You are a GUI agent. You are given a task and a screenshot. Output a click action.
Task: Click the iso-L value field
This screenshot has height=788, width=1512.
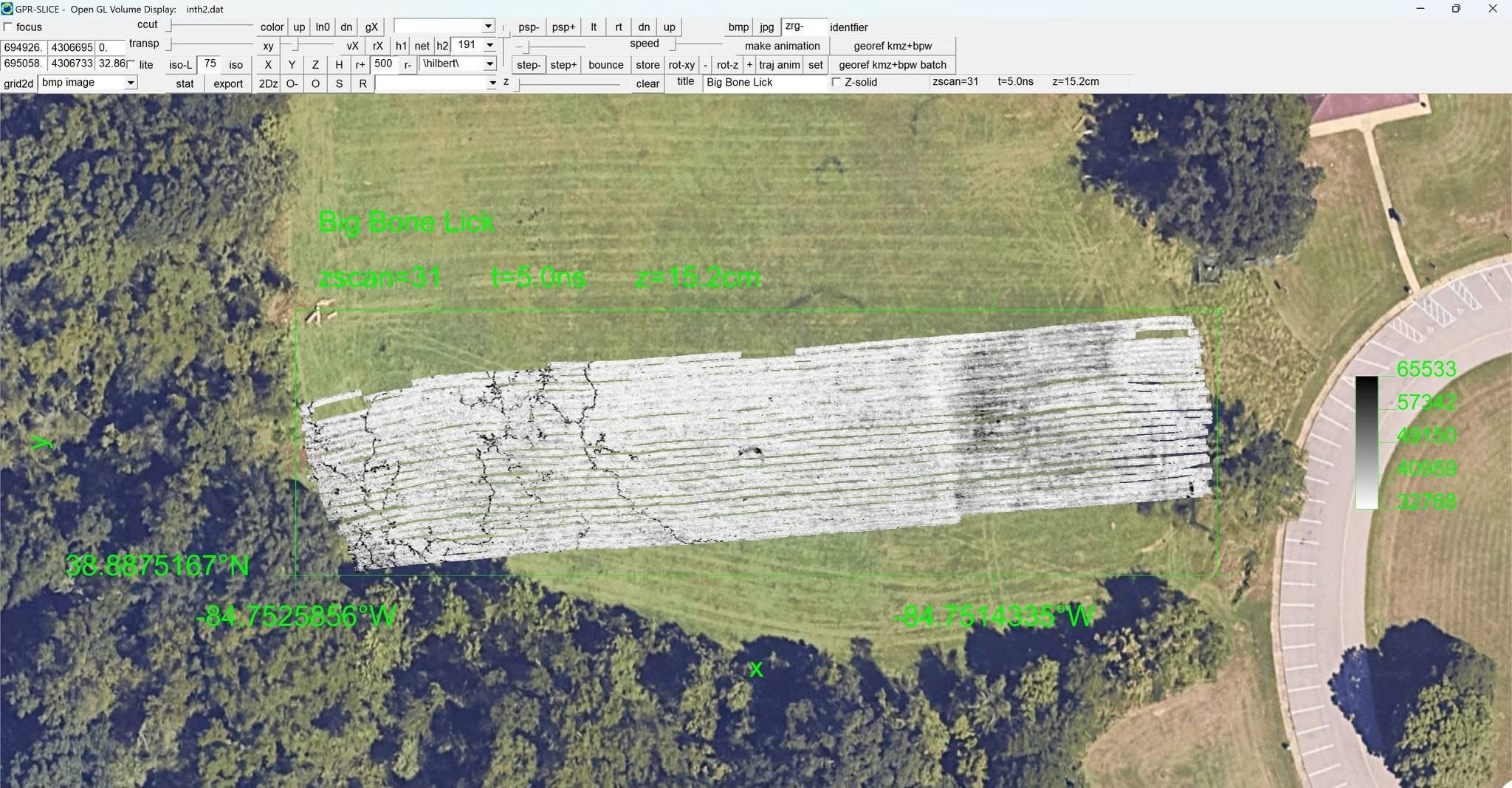[210, 64]
